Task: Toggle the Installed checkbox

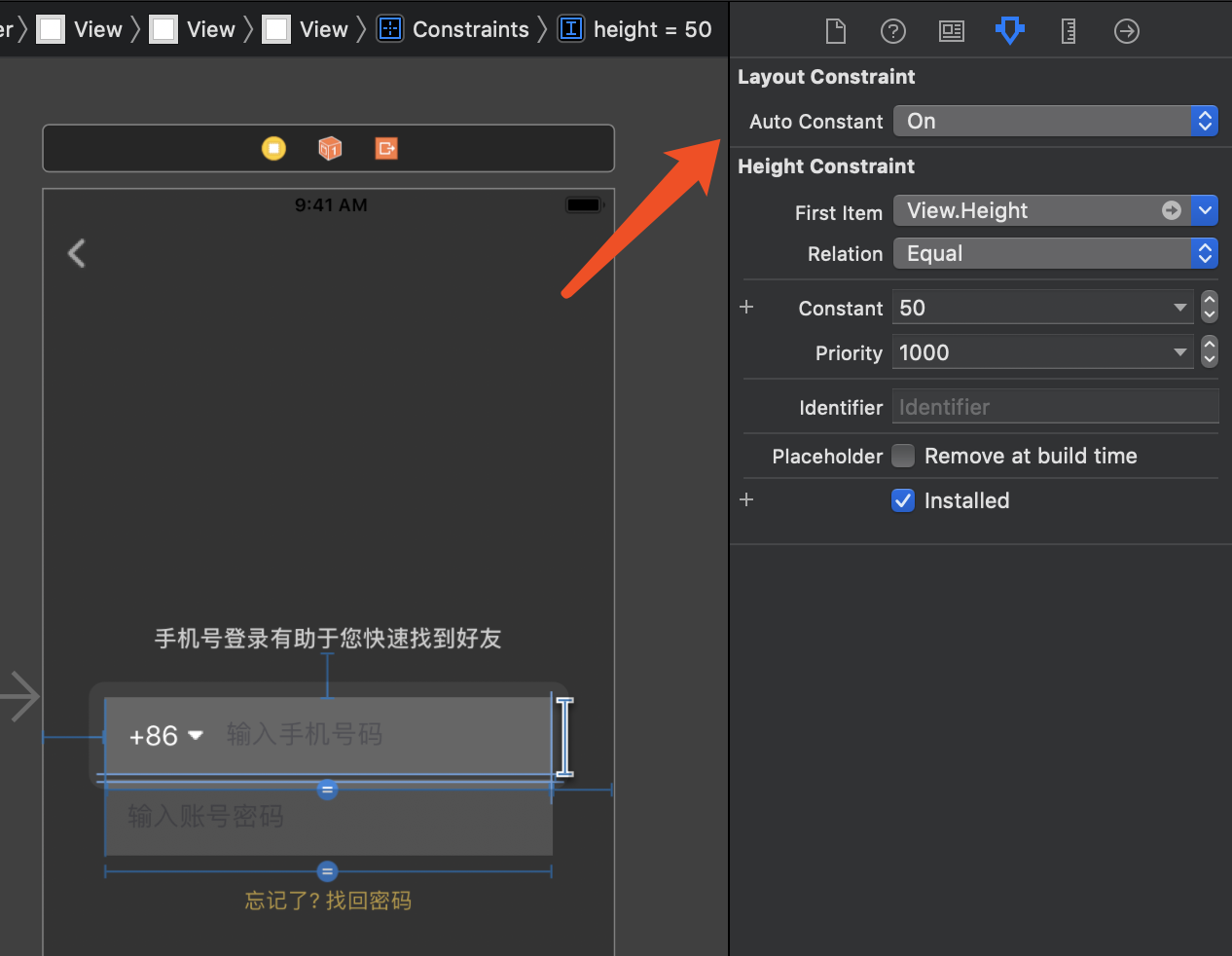Action: tap(903, 500)
